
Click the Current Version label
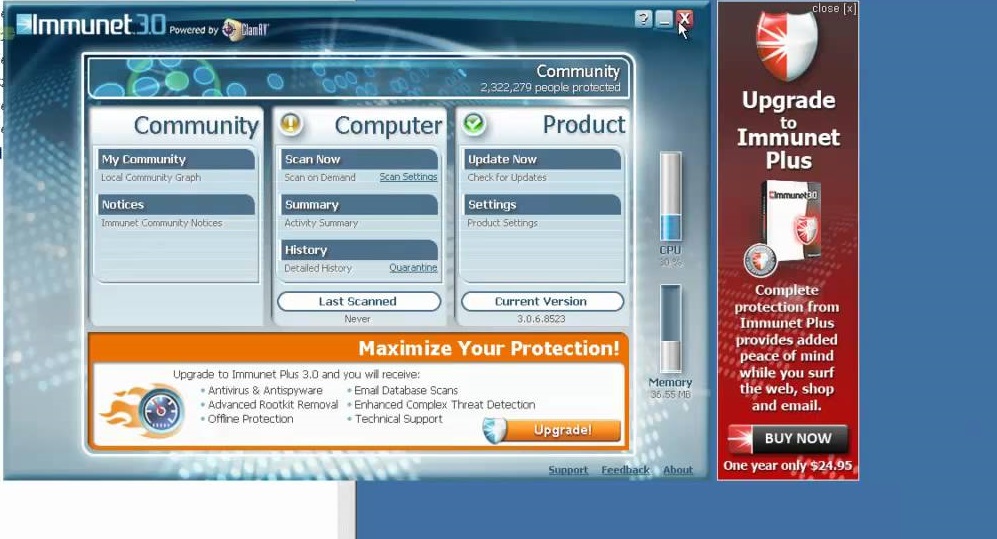tap(542, 301)
